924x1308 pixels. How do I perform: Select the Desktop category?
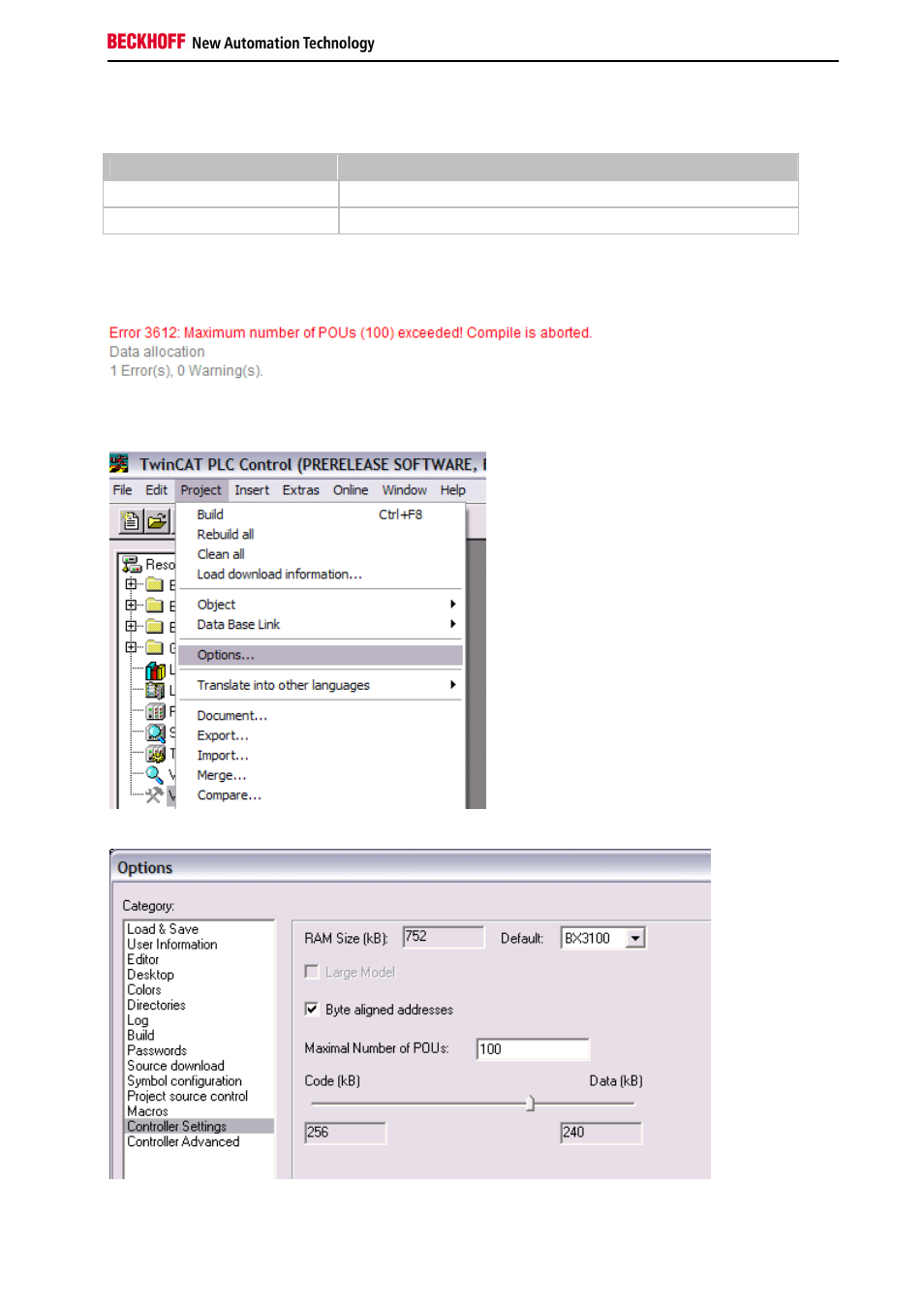click(x=199, y=975)
